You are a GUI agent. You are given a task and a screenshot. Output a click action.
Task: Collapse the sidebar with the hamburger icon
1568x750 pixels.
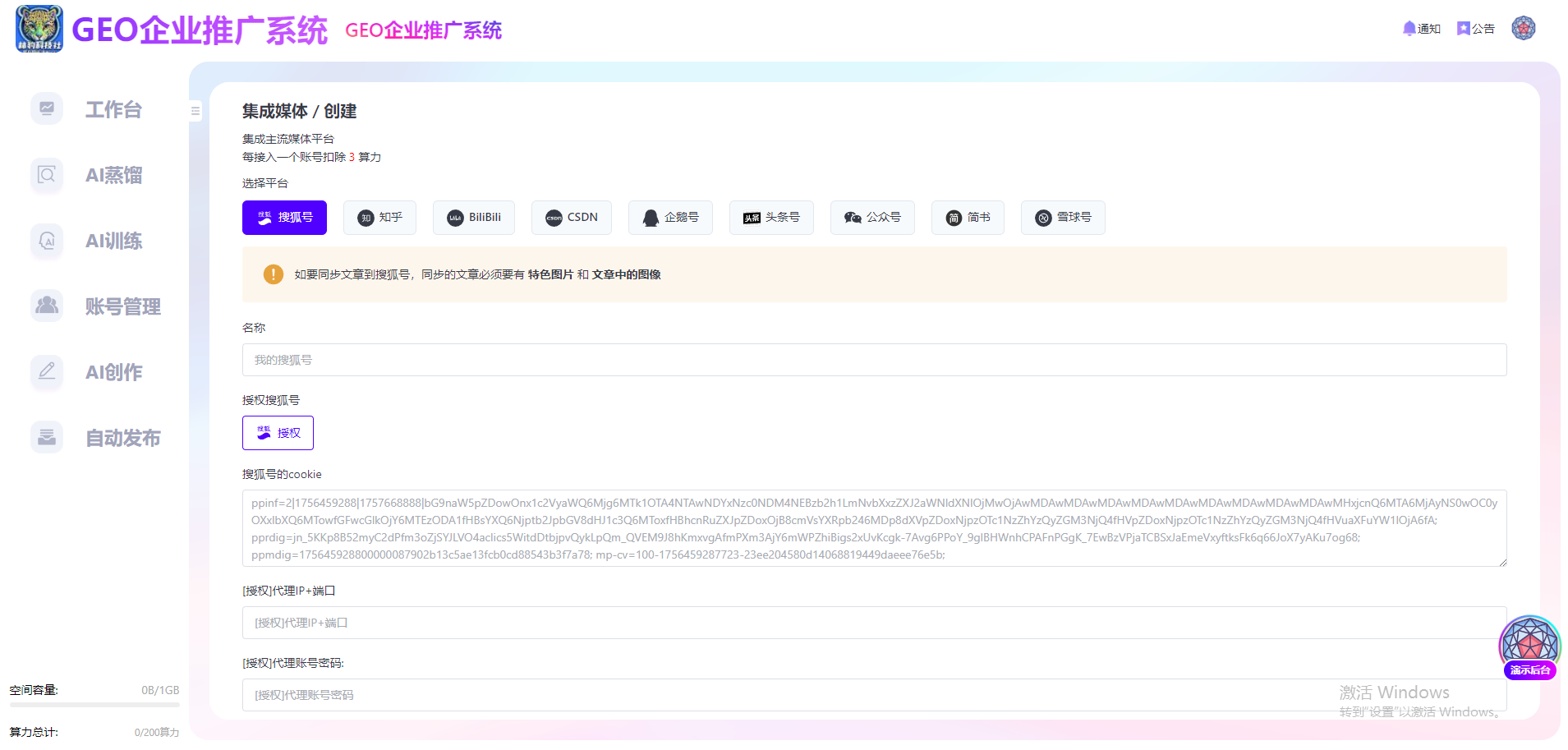point(195,111)
